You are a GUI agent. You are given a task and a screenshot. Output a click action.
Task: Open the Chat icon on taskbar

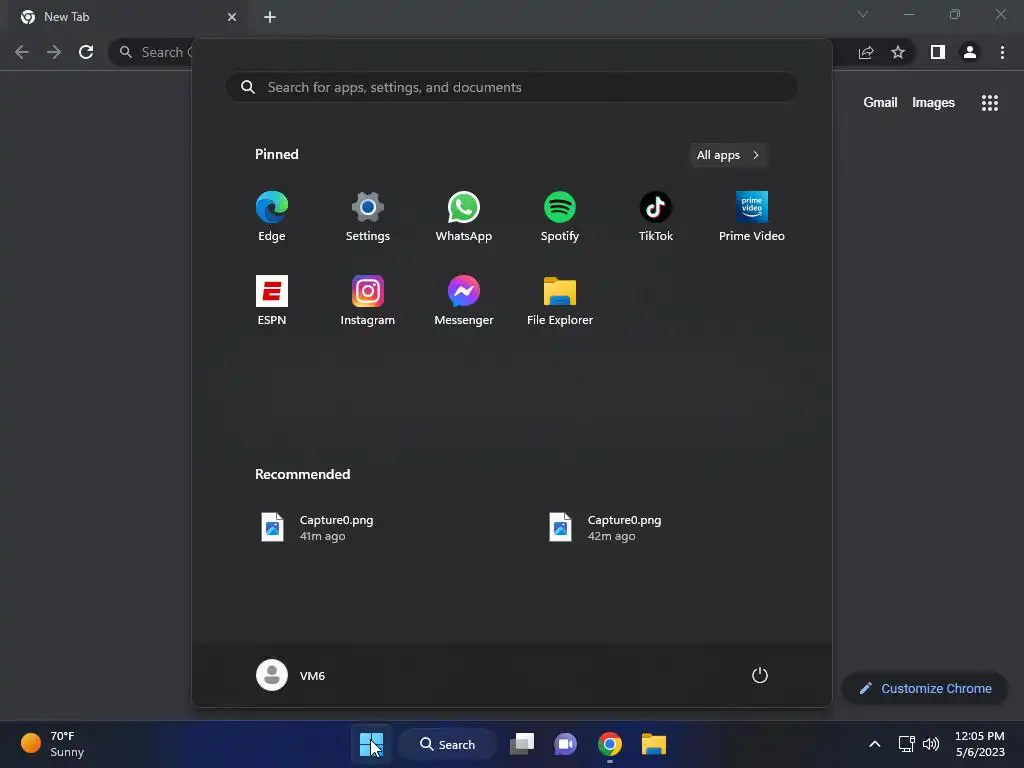(566, 744)
